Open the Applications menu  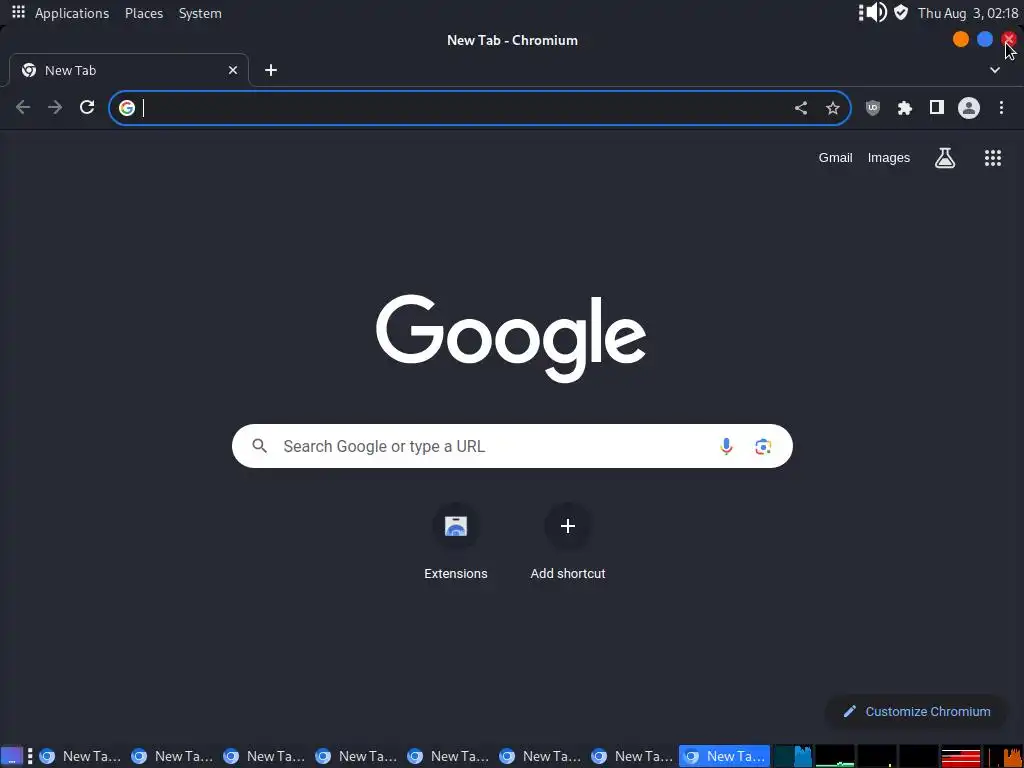[x=72, y=13]
